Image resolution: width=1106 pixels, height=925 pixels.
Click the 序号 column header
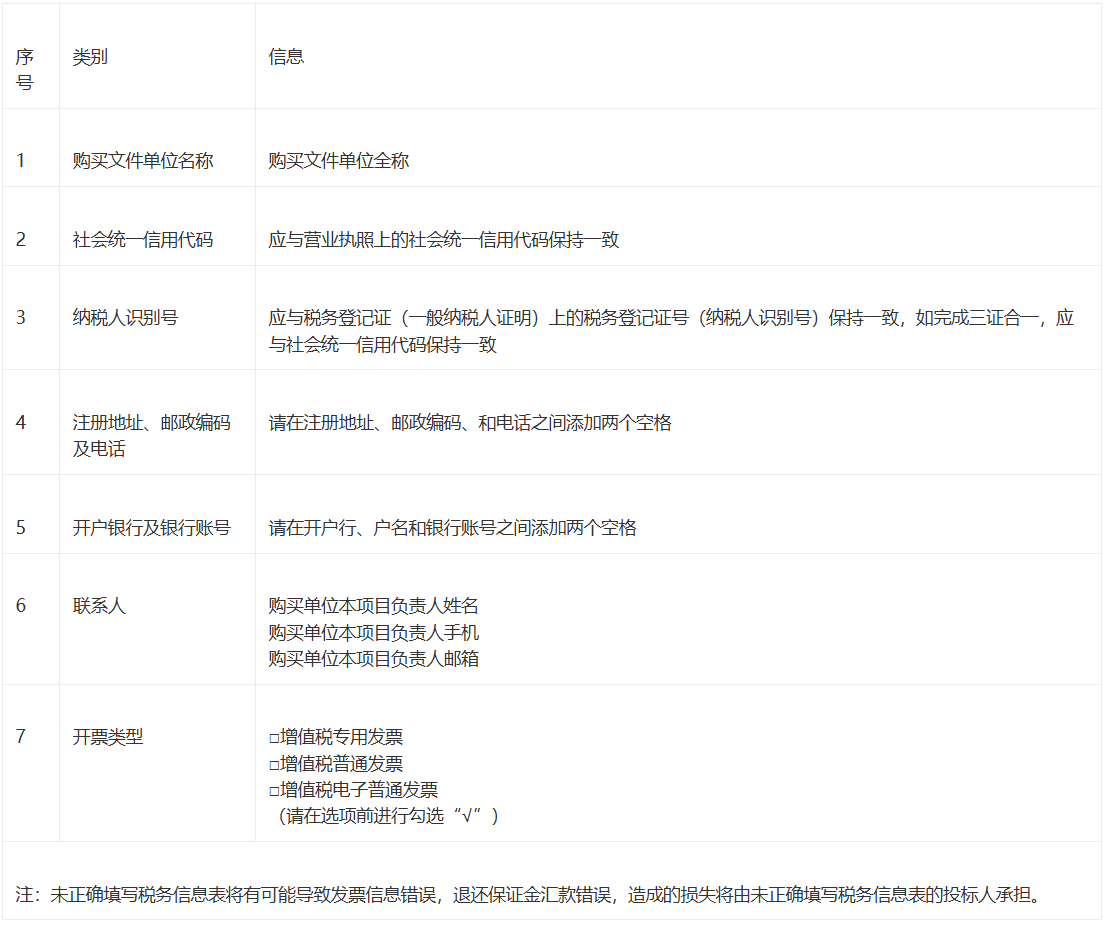pos(25,70)
